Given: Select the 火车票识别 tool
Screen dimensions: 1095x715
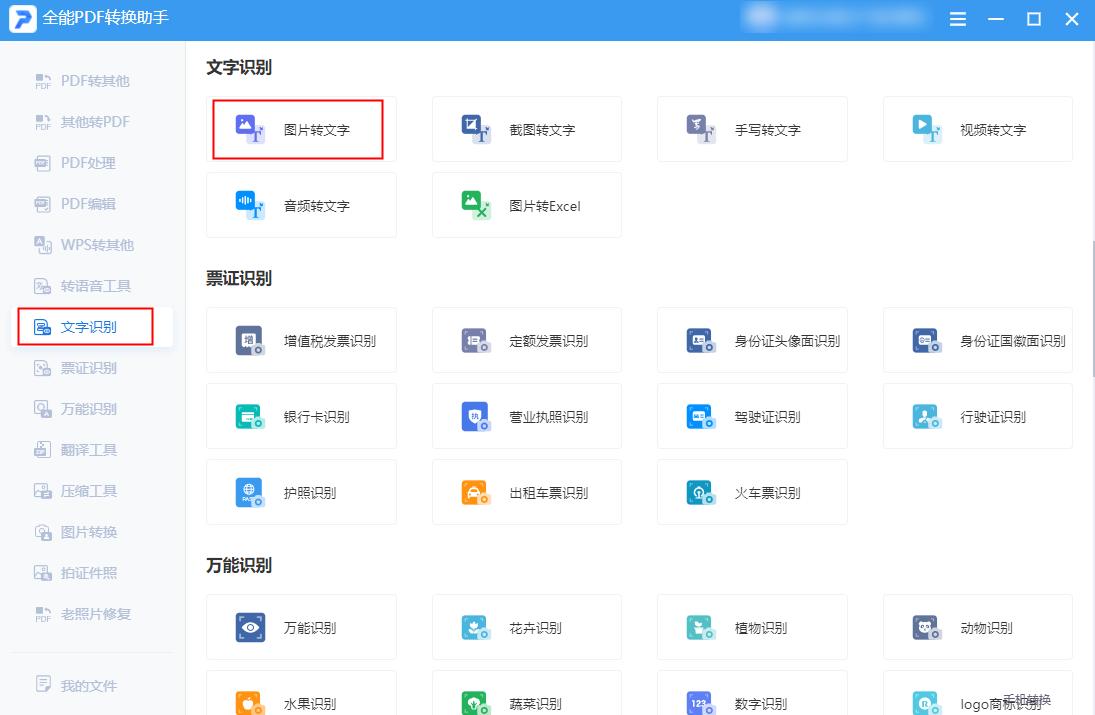Looking at the screenshot, I should (752, 492).
